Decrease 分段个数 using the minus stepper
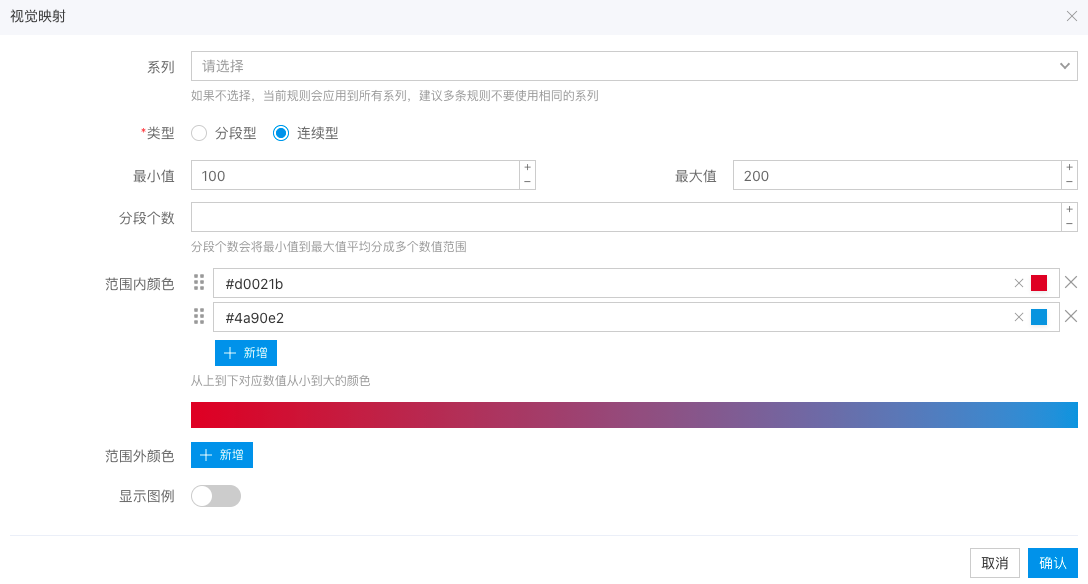Screen dimensions: 1088x584 [1069, 224]
